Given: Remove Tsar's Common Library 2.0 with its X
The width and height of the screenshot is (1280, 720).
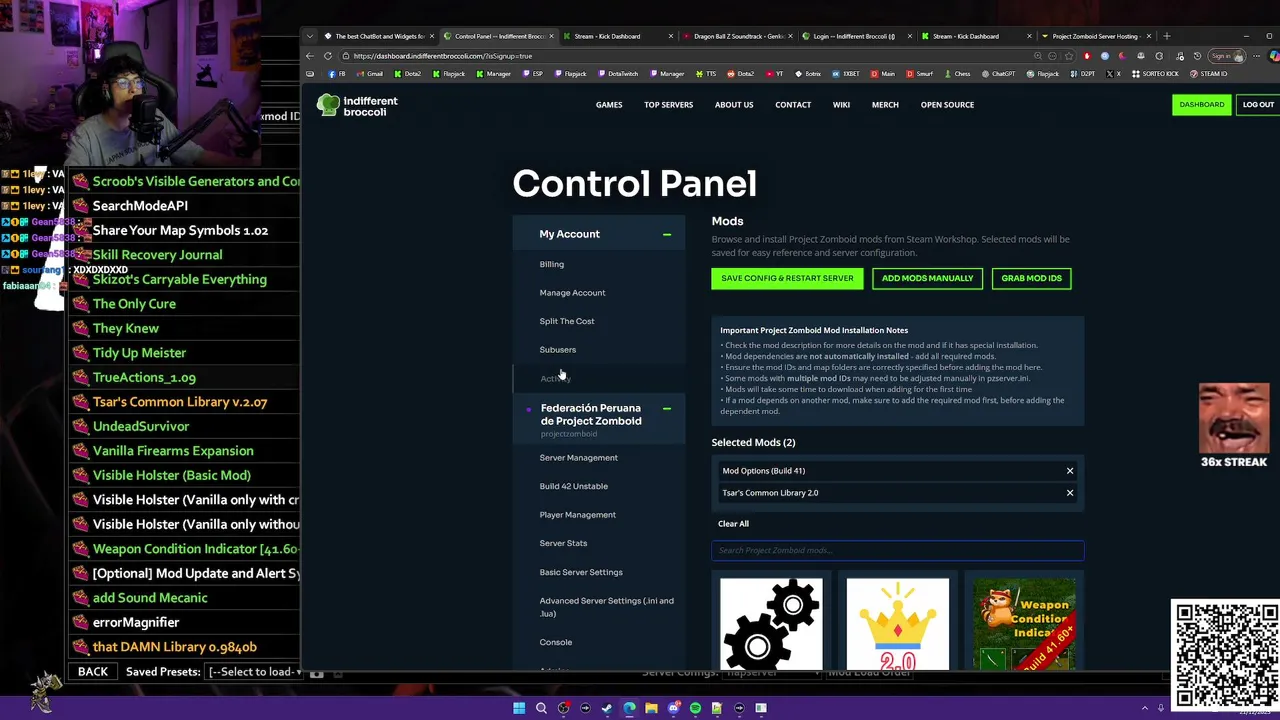Looking at the screenshot, I should pyautogui.click(x=1070, y=493).
